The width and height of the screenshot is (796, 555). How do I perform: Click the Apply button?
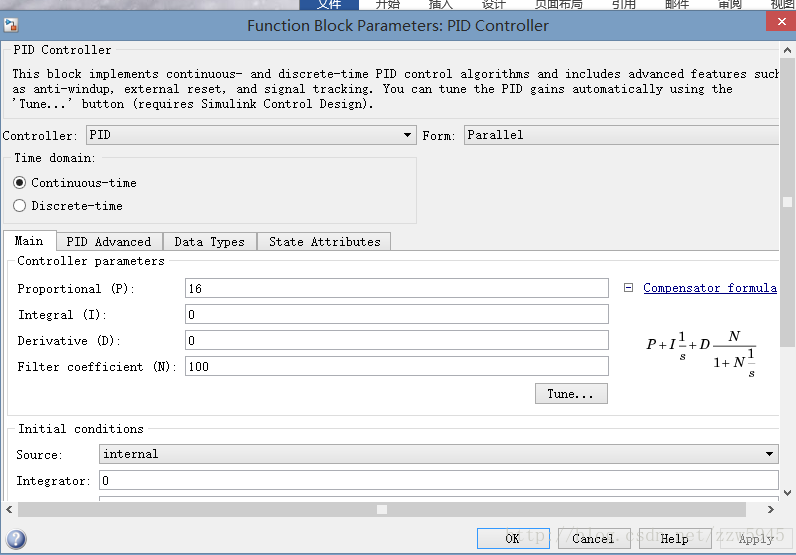[x=756, y=539]
